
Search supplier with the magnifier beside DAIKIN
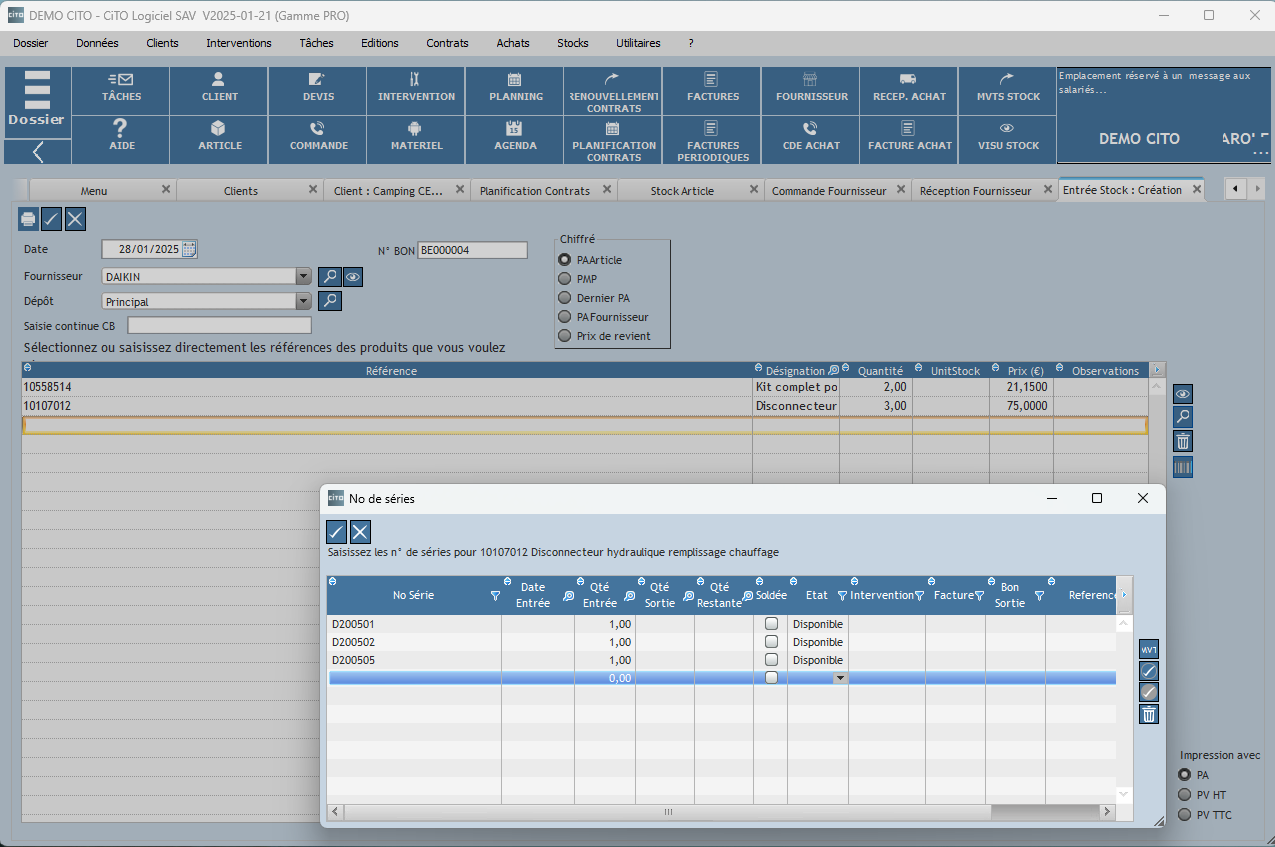click(x=330, y=277)
